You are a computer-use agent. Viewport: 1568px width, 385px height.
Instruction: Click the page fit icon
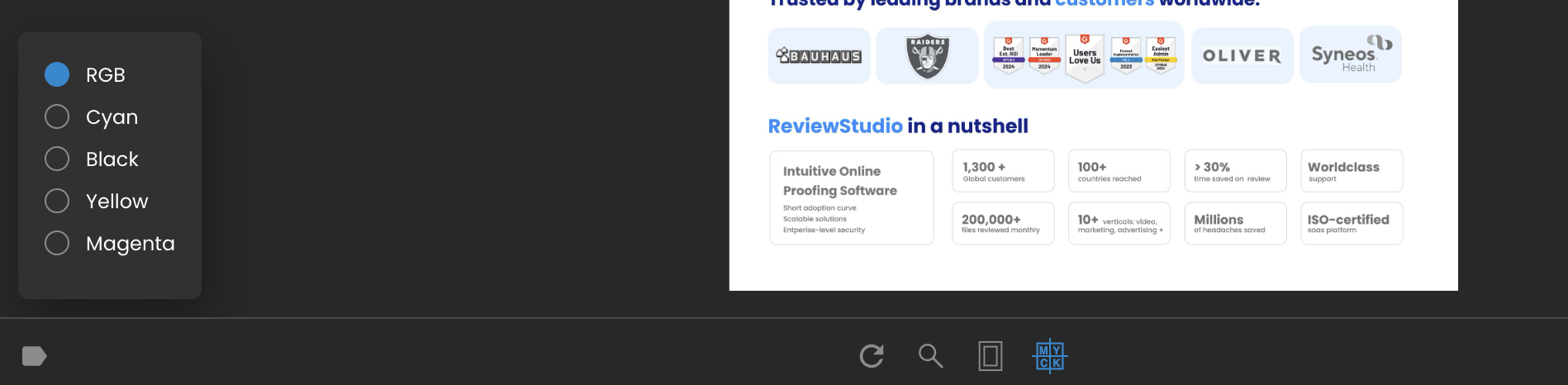point(990,356)
